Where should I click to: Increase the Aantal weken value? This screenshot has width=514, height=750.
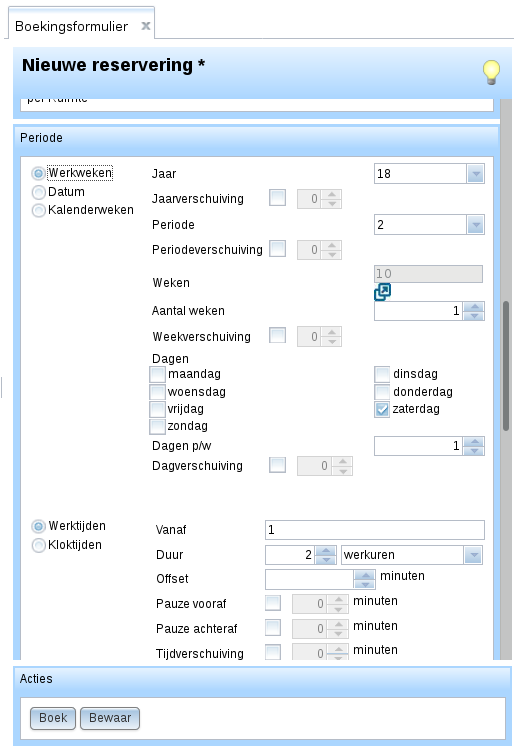click(474, 307)
